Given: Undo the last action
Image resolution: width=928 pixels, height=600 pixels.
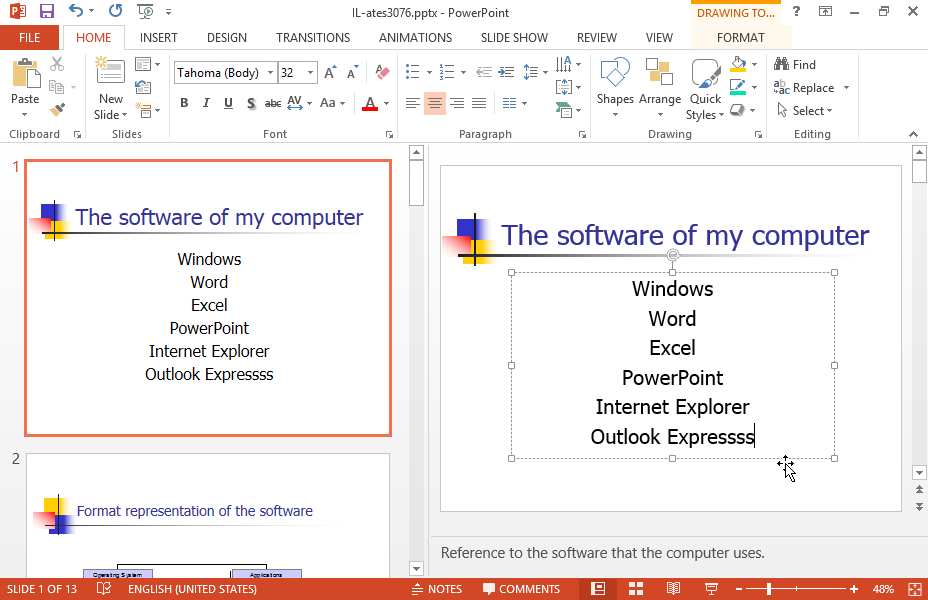Looking at the screenshot, I should pos(76,11).
